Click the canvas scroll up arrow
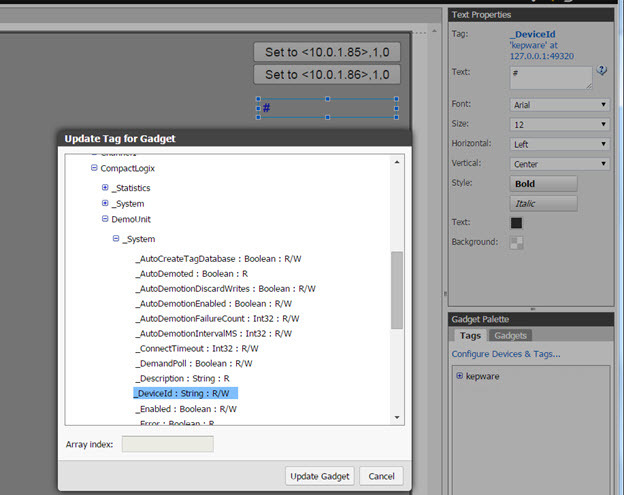This screenshot has width=624, height=495. click(x=435, y=31)
